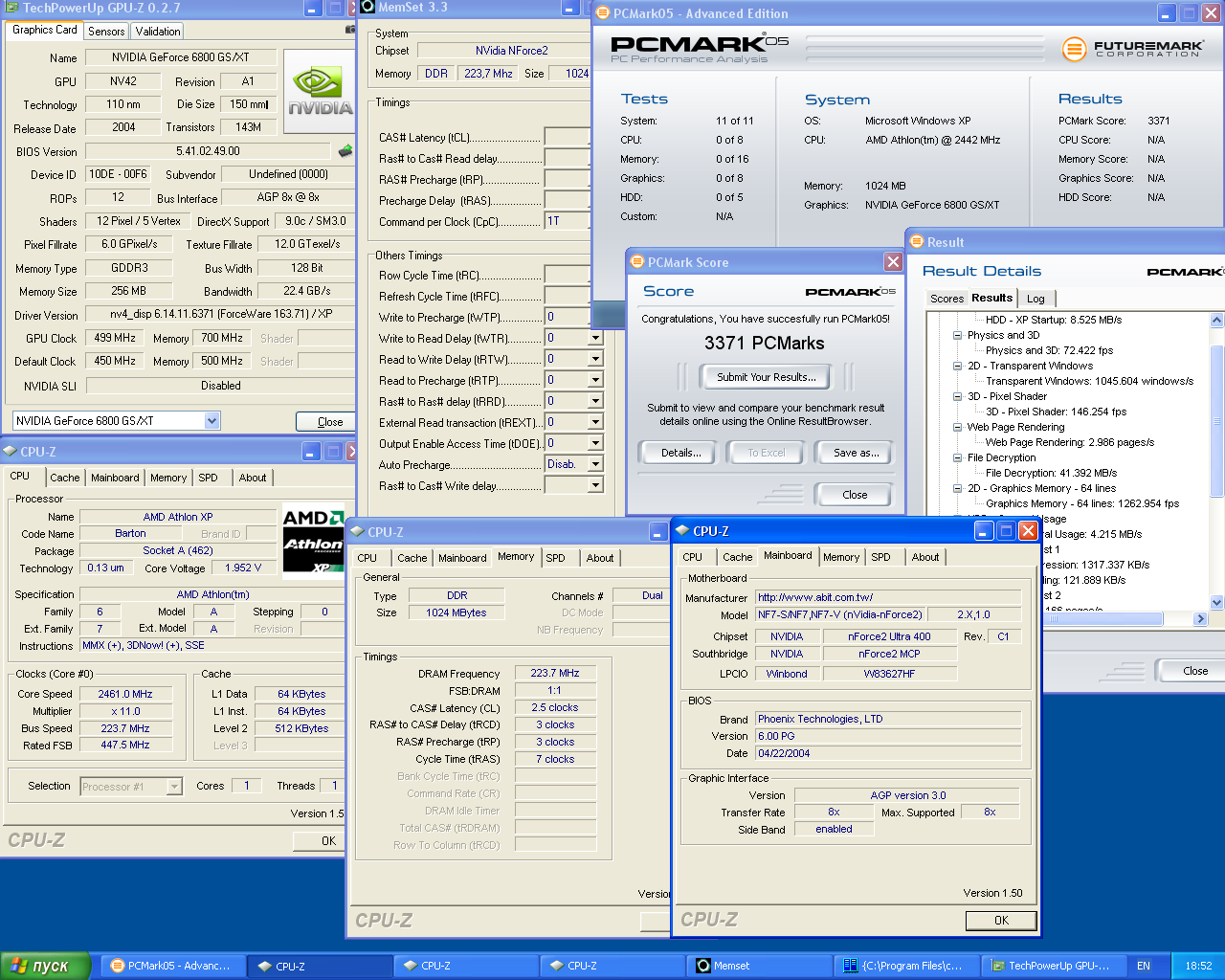Click the Command per Clock (CpC) field
1225x980 pixels.
click(567, 221)
